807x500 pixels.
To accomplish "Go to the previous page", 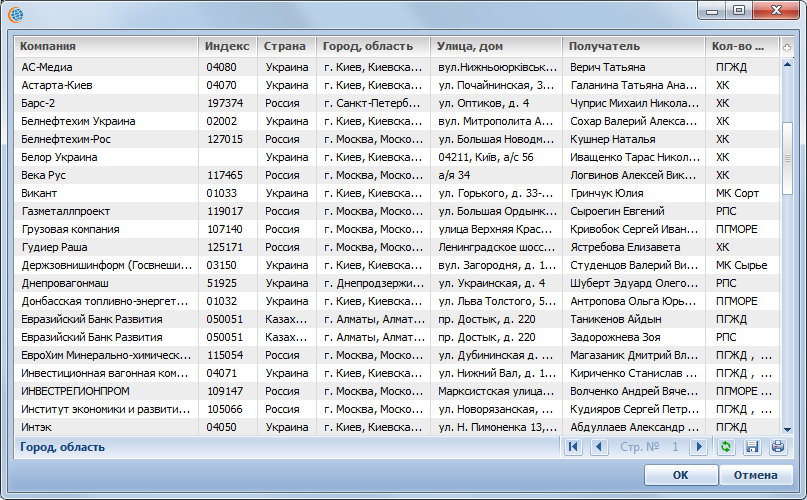I will 599,446.
